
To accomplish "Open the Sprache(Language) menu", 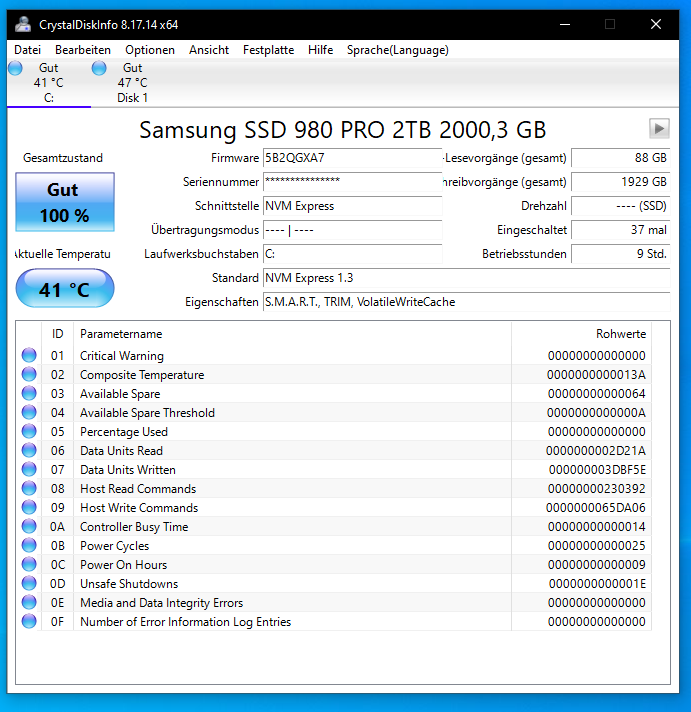I will coord(398,50).
